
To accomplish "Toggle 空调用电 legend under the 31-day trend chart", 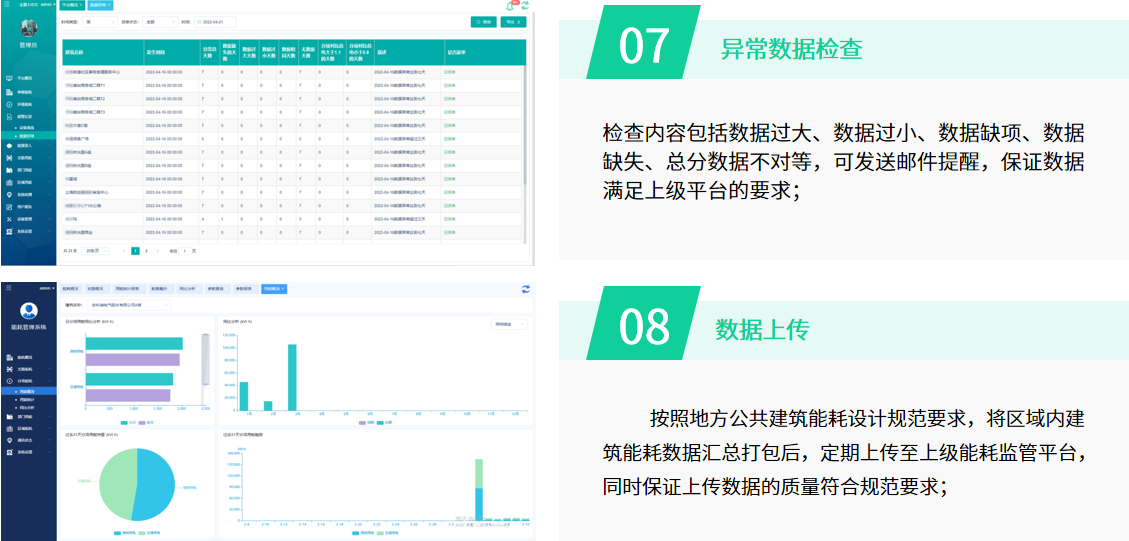I will [389, 533].
